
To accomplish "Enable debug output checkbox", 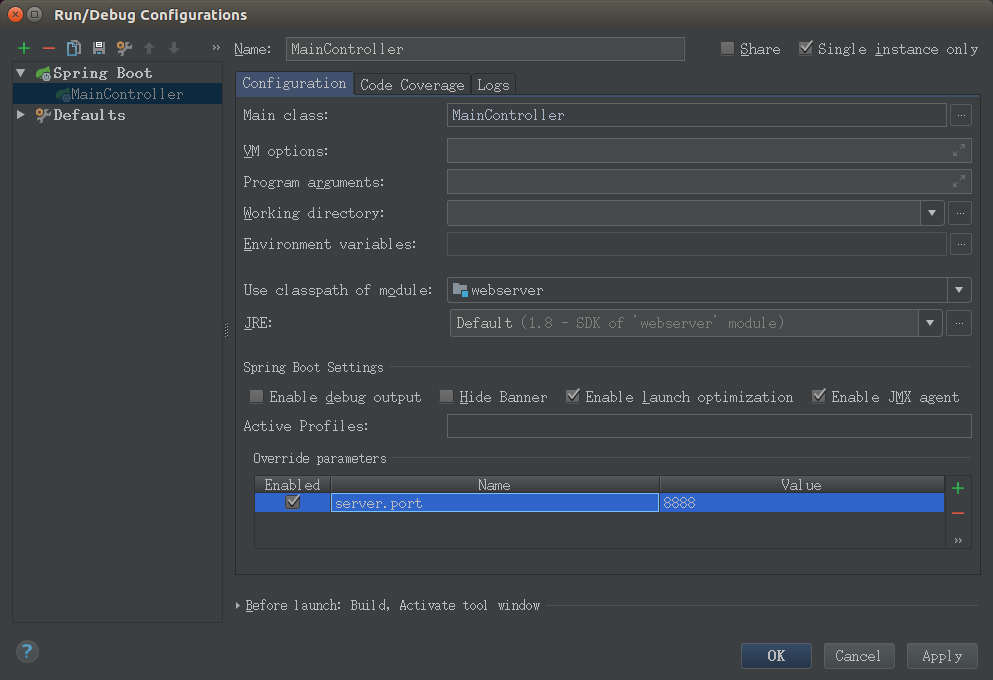I will 256,396.
